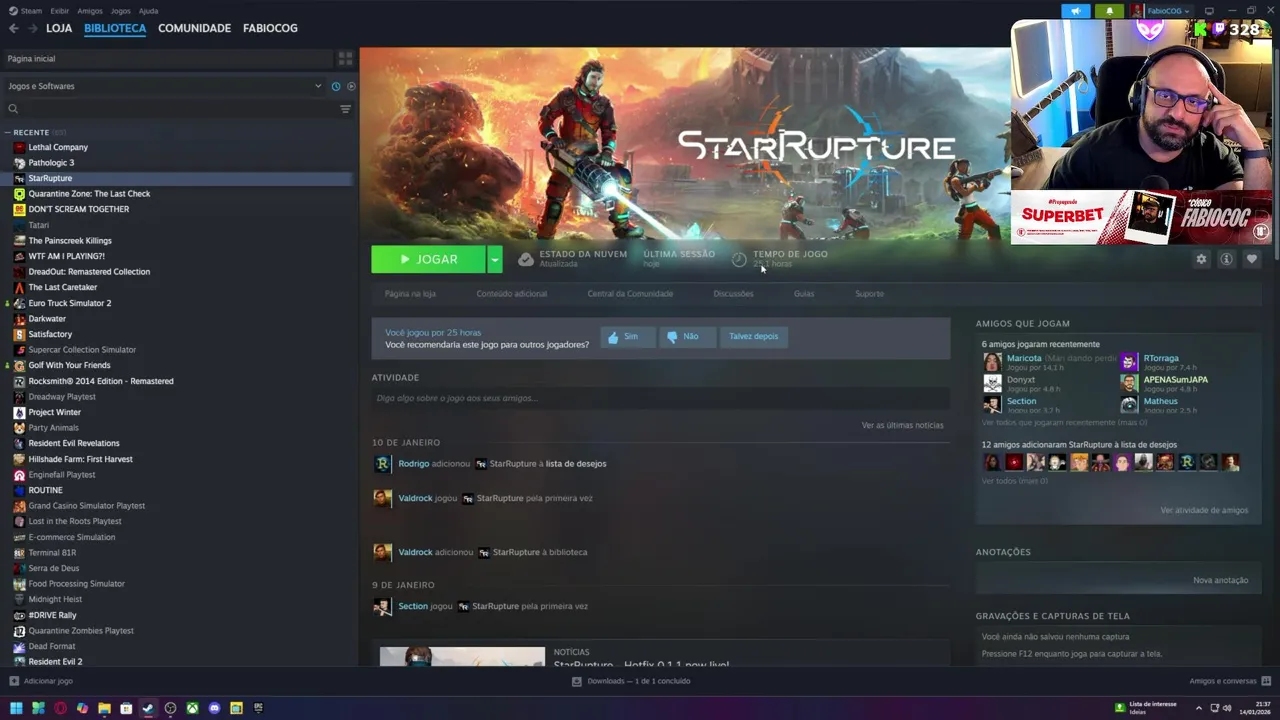Open Guias tab
The height and width of the screenshot is (720, 1280).
[804, 294]
